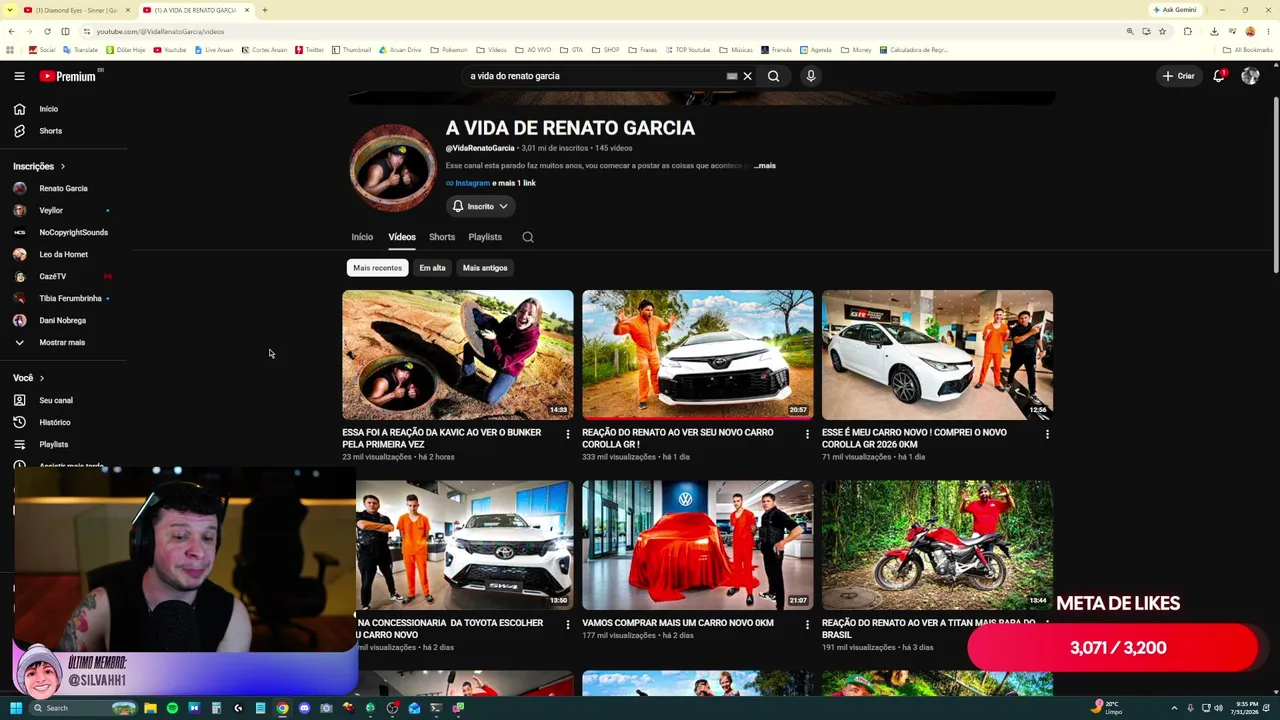Open Spotify from the taskbar
The image size is (1280, 720).
point(172,708)
